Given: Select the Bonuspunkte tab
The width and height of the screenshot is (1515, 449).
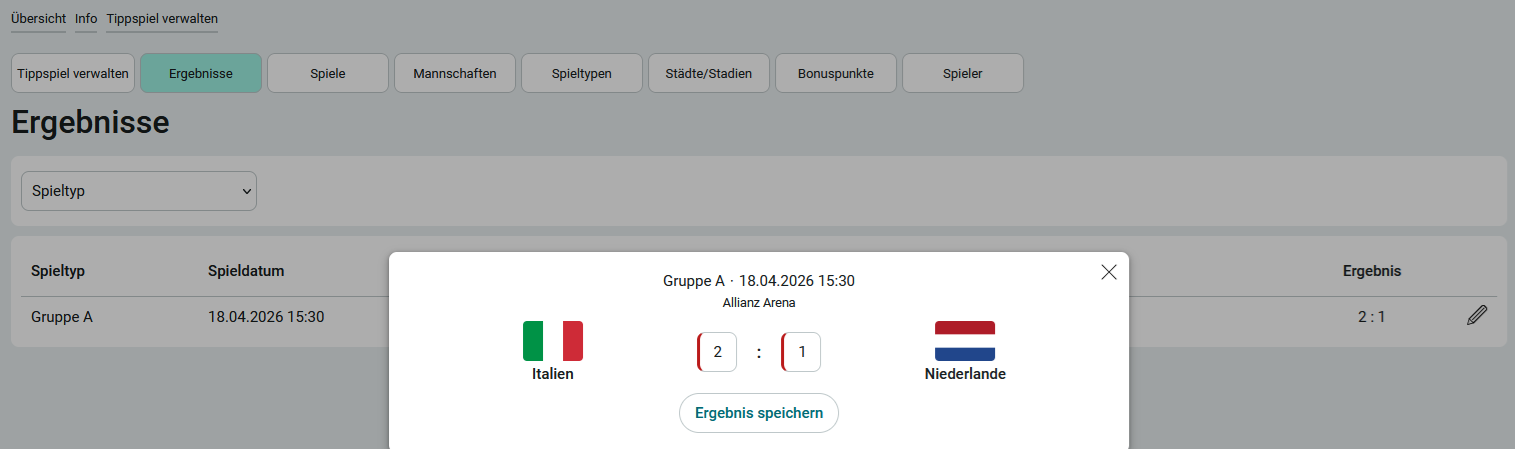Looking at the screenshot, I should (x=836, y=73).
